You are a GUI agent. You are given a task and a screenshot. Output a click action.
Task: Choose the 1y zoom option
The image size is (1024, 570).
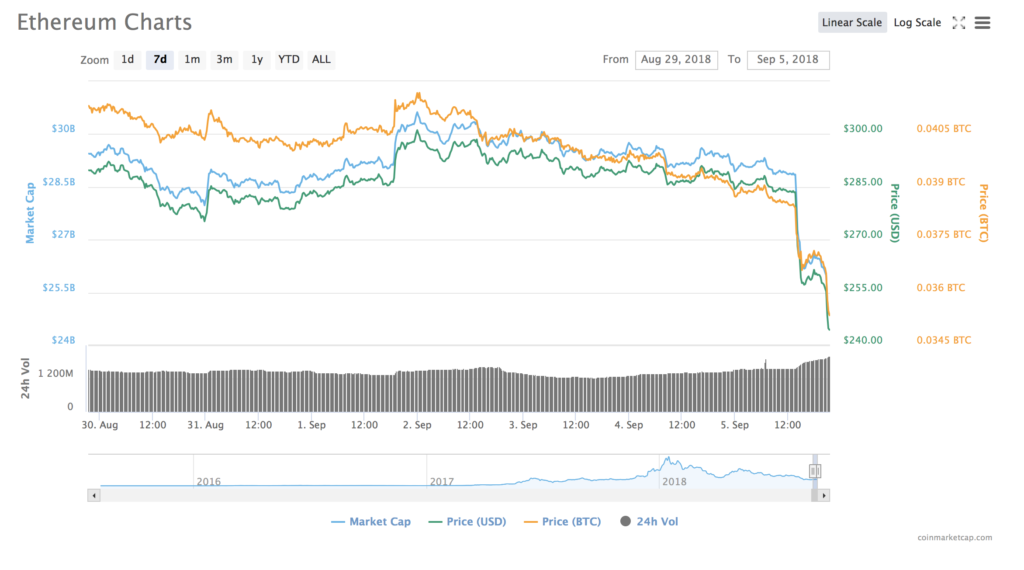(x=257, y=60)
